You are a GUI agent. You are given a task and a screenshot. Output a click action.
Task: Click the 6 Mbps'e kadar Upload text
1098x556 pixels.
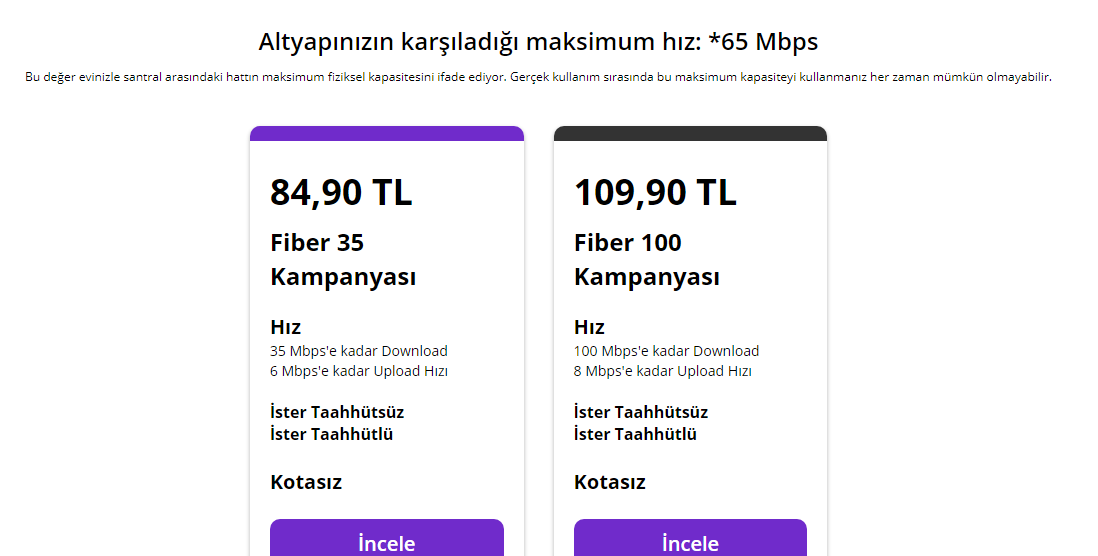coord(359,371)
